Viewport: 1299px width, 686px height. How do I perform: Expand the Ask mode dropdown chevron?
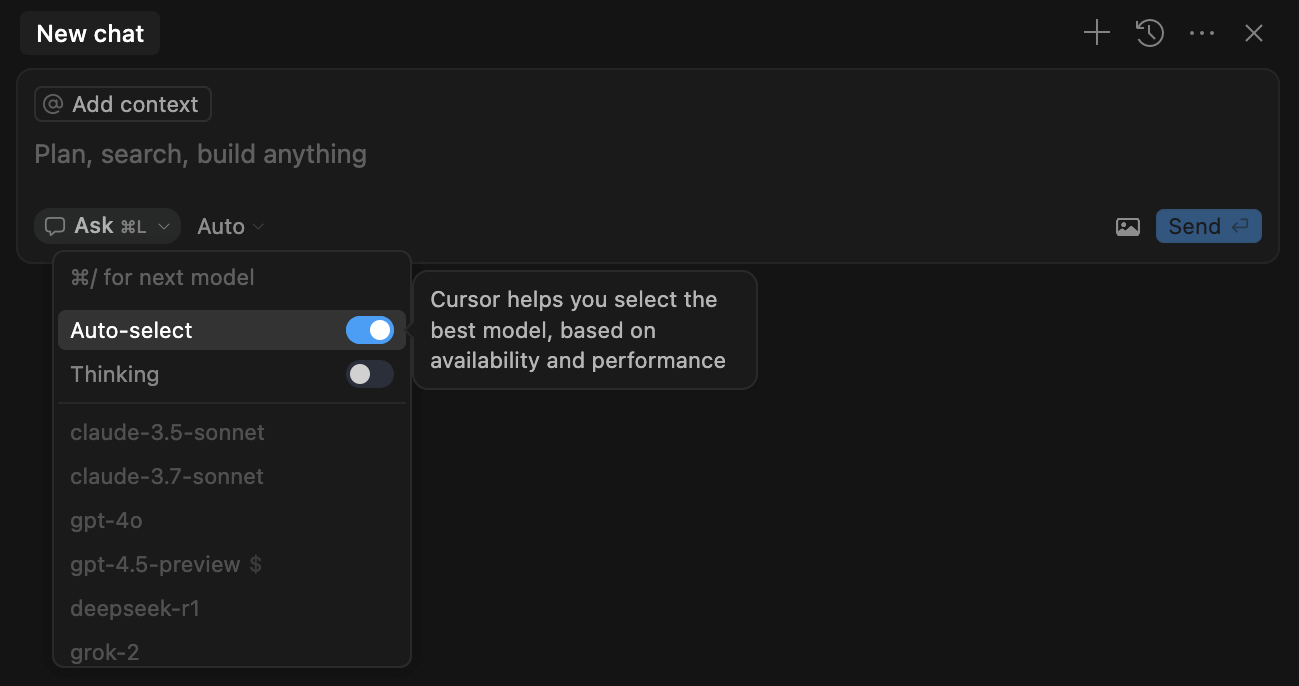(x=164, y=227)
